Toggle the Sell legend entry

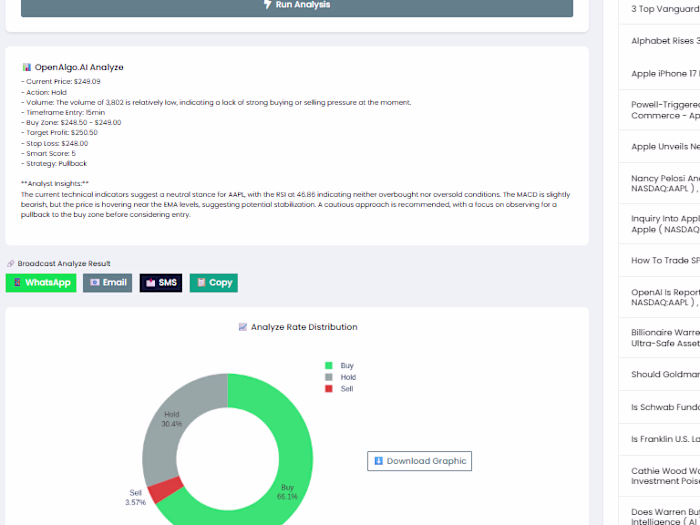coord(339,389)
